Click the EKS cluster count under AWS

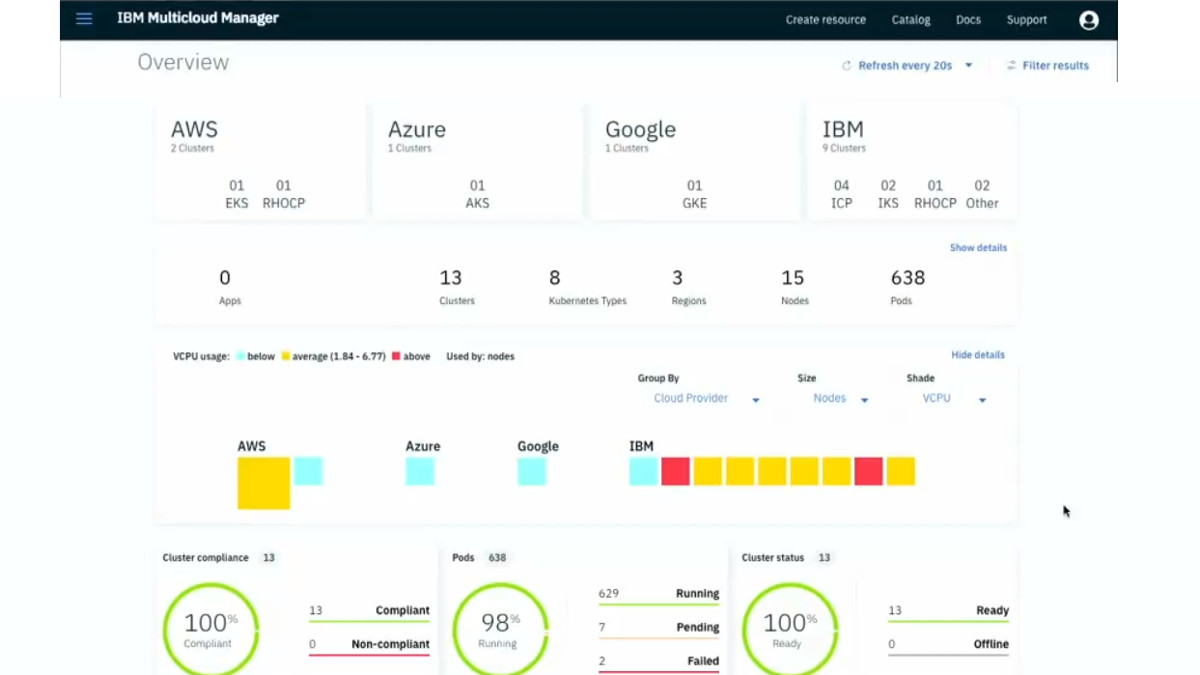[237, 194]
